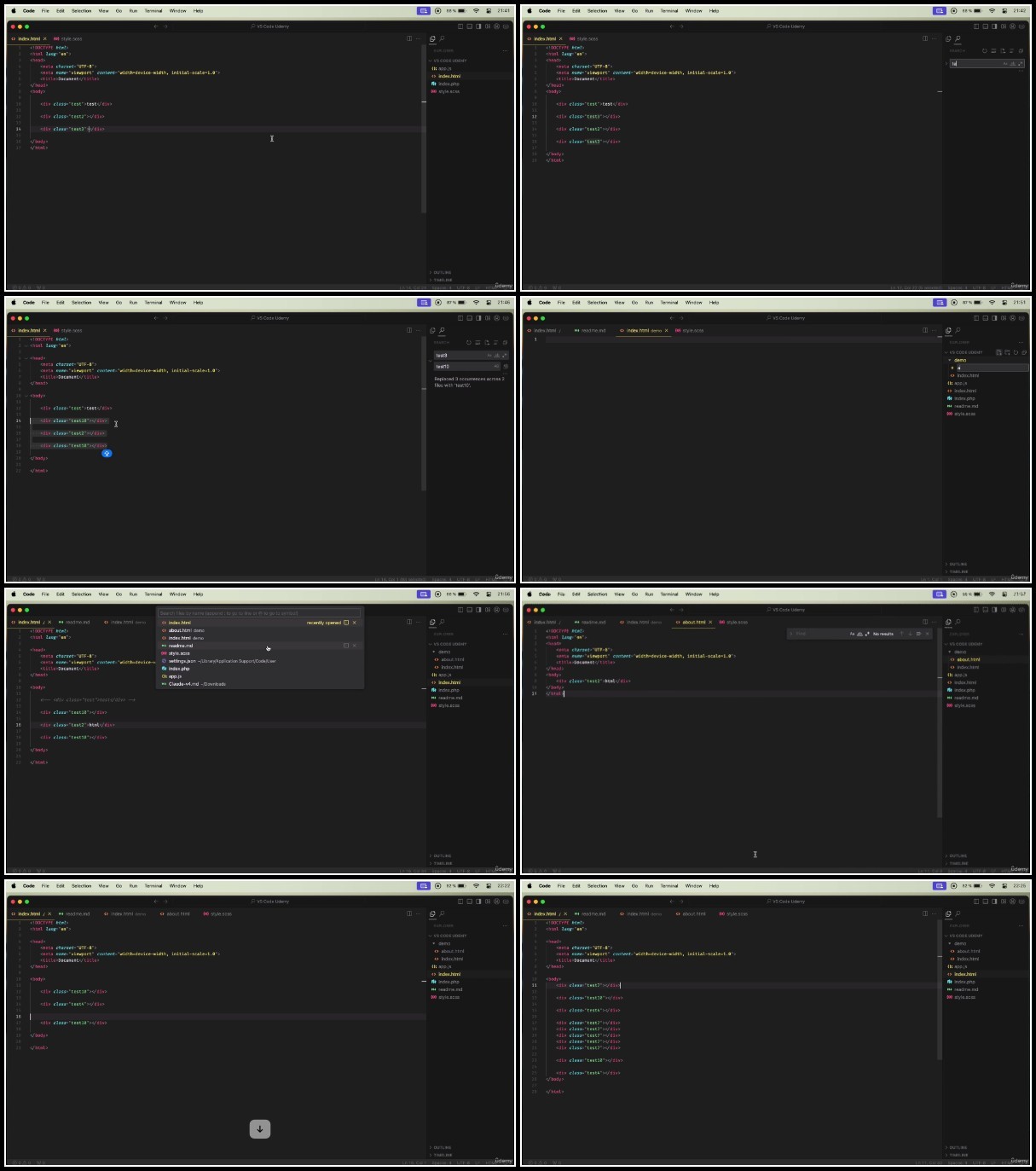Expand OUTLINE section in 21:41 screenshot
The width and height of the screenshot is (1036, 1171).
point(443,273)
